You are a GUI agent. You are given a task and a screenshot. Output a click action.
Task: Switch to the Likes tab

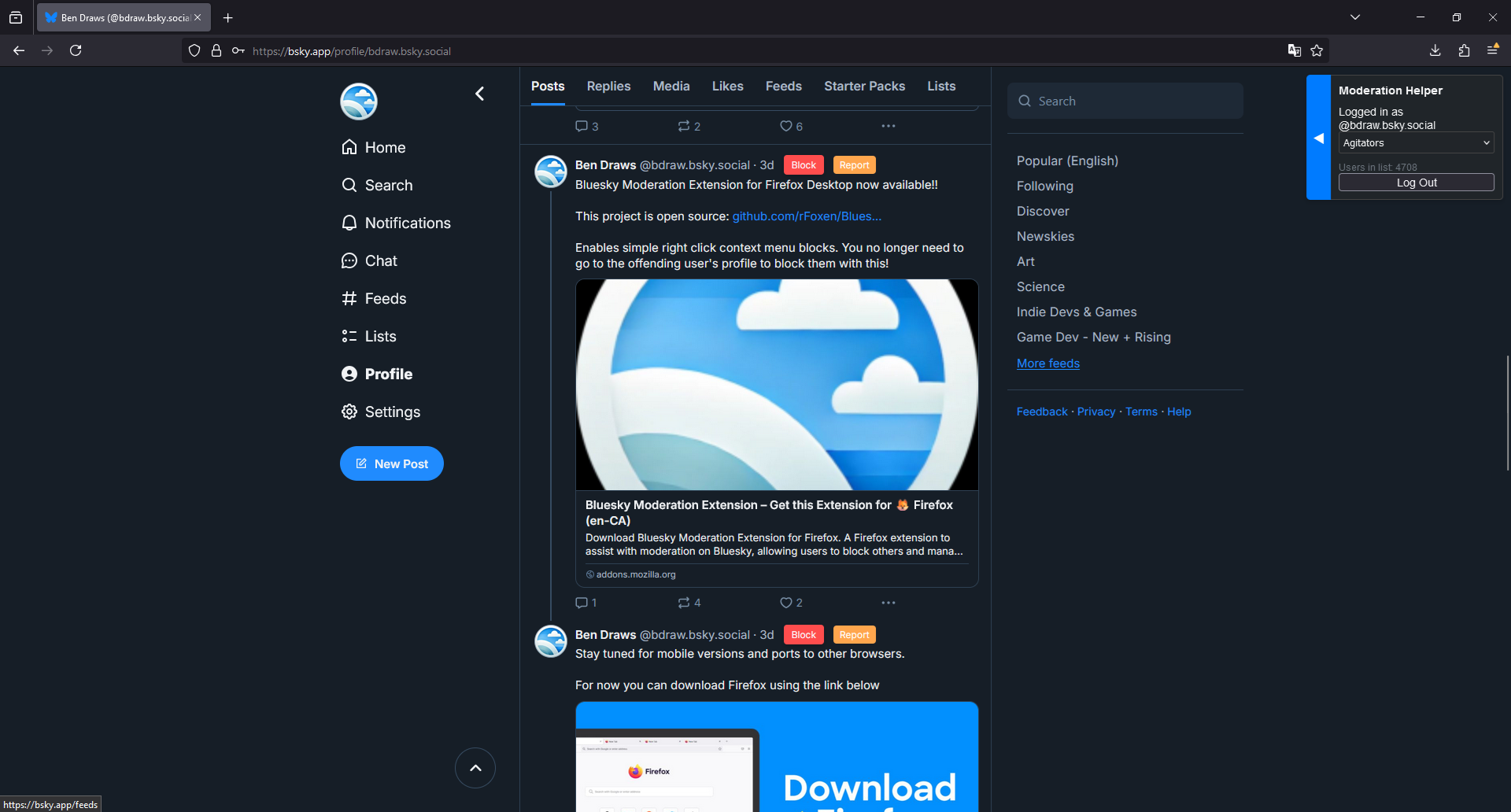728,87
